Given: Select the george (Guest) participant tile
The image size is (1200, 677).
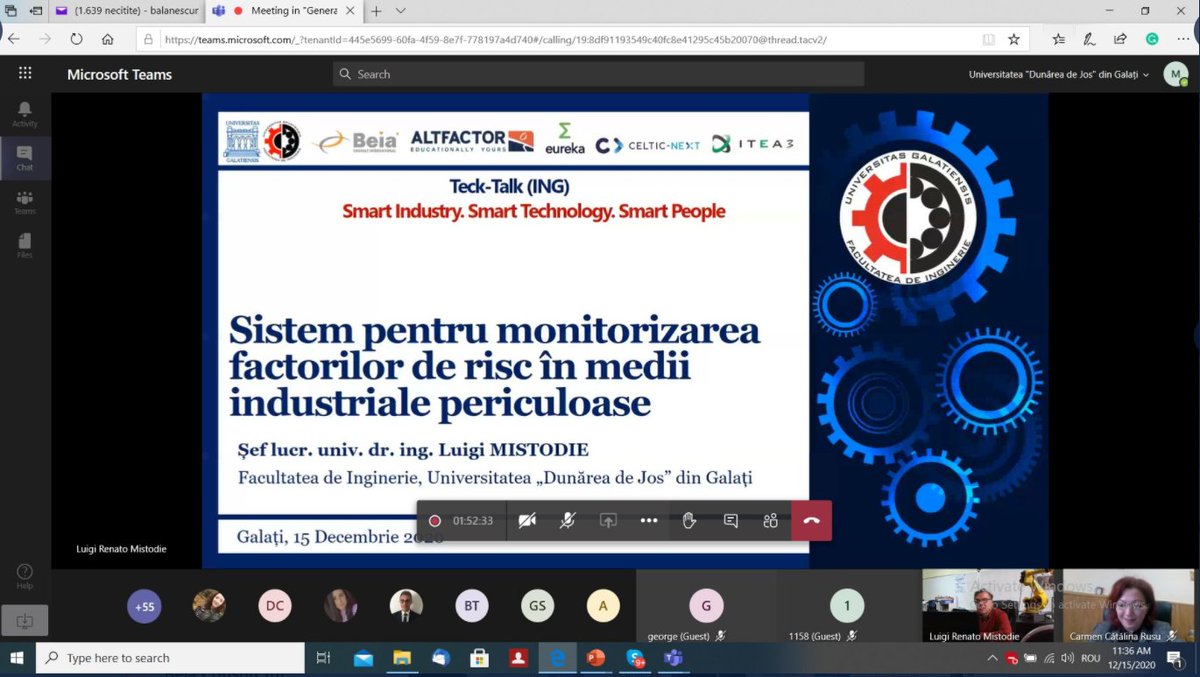Looking at the screenshot, I should pyautogui.click(x=706, y=607).
